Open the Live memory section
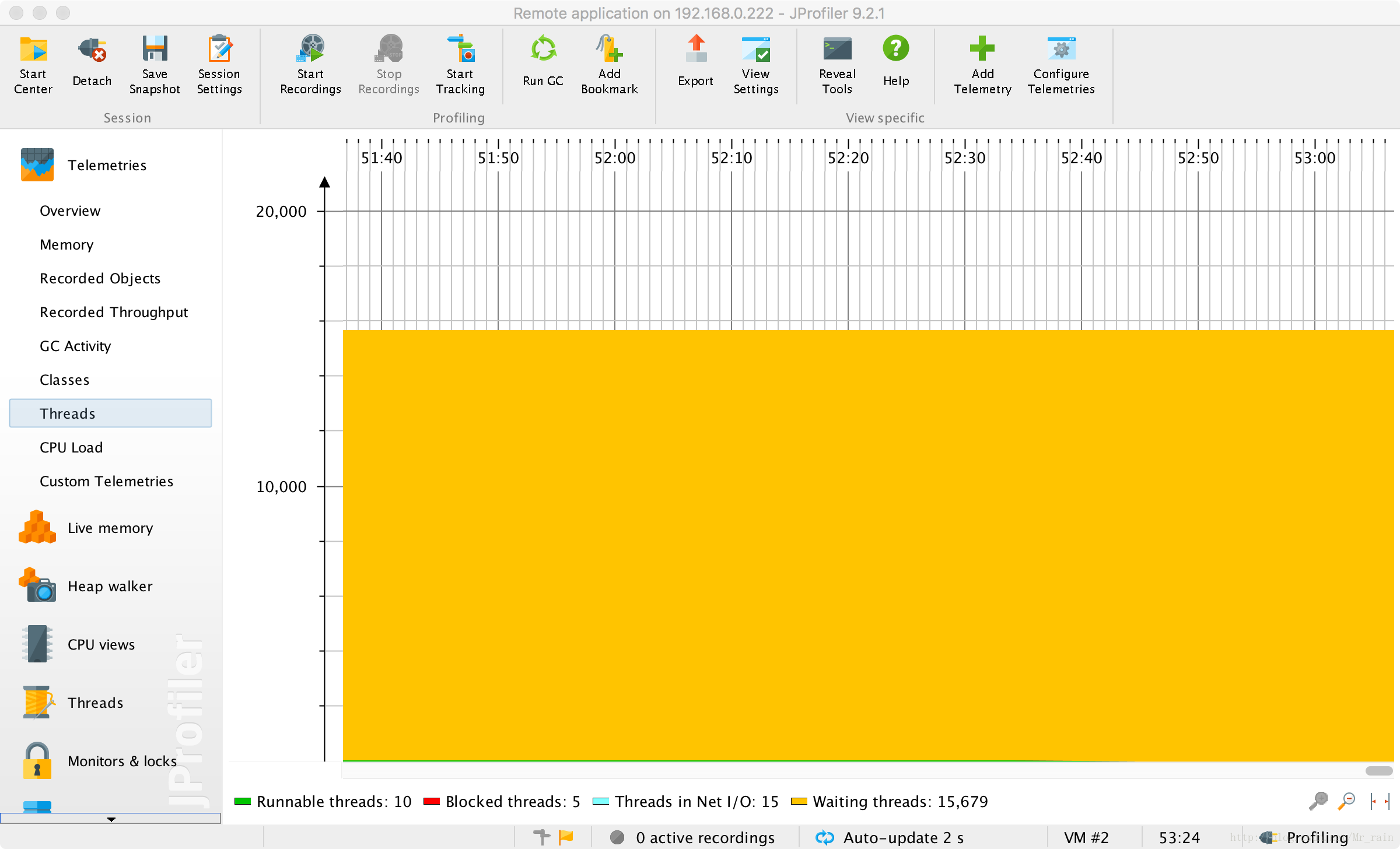The width and height of the screenshot is (1400, 849). click(x=86, y=528)
